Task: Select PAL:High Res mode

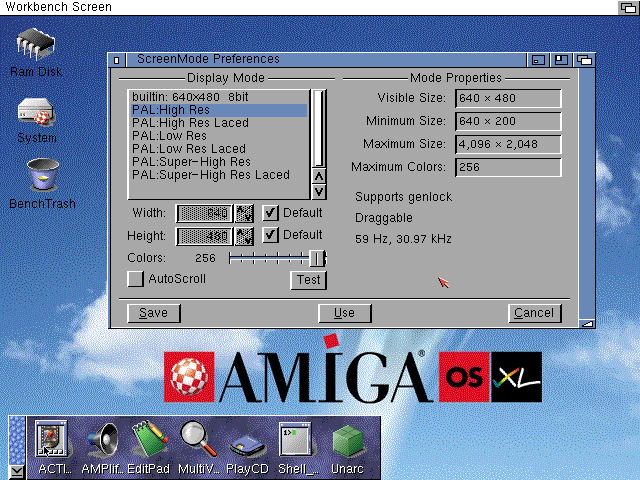Action: [219, 110]
